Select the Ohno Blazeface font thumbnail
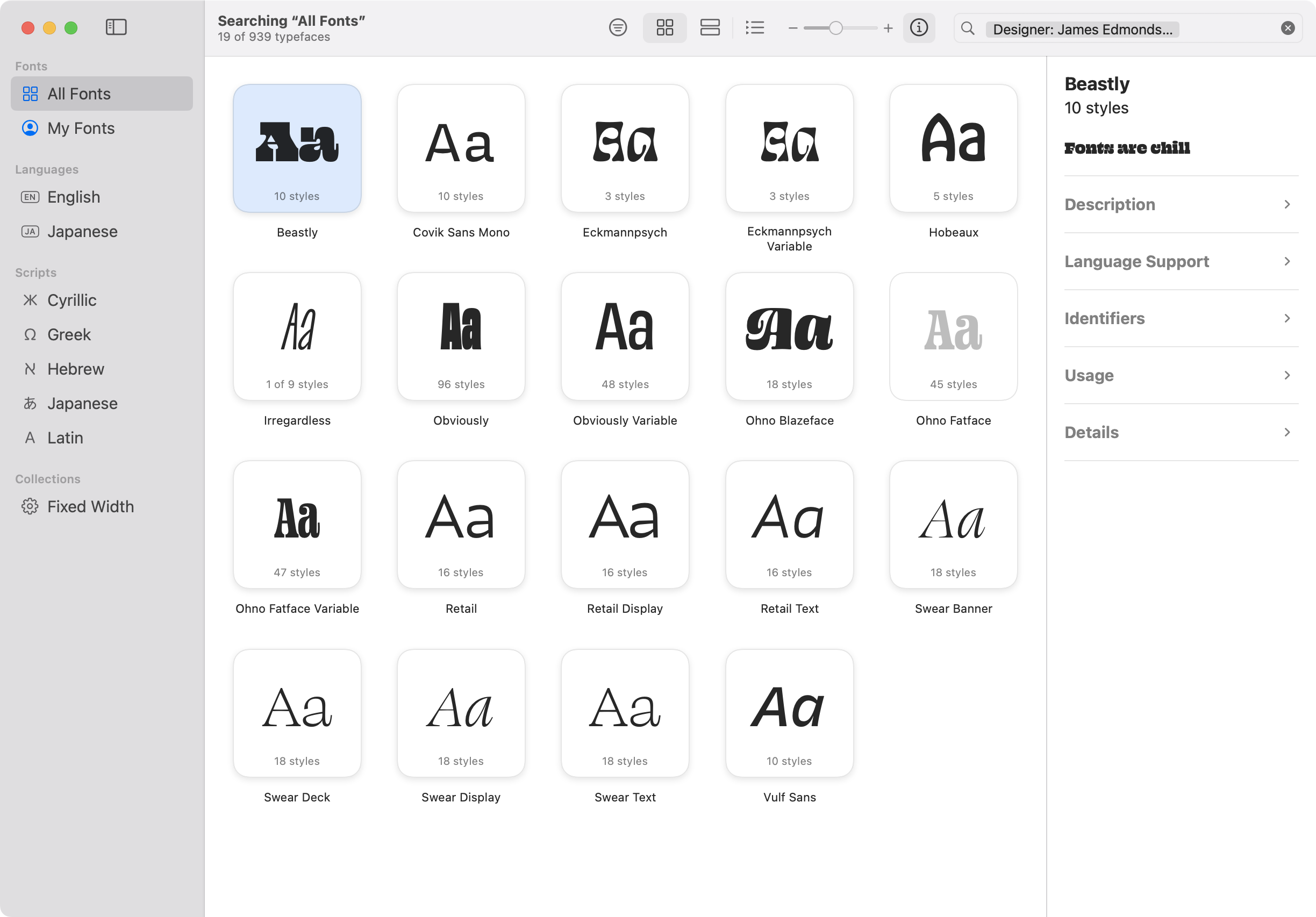This screenshot has height=917, width=1316. tap(789, 336)
